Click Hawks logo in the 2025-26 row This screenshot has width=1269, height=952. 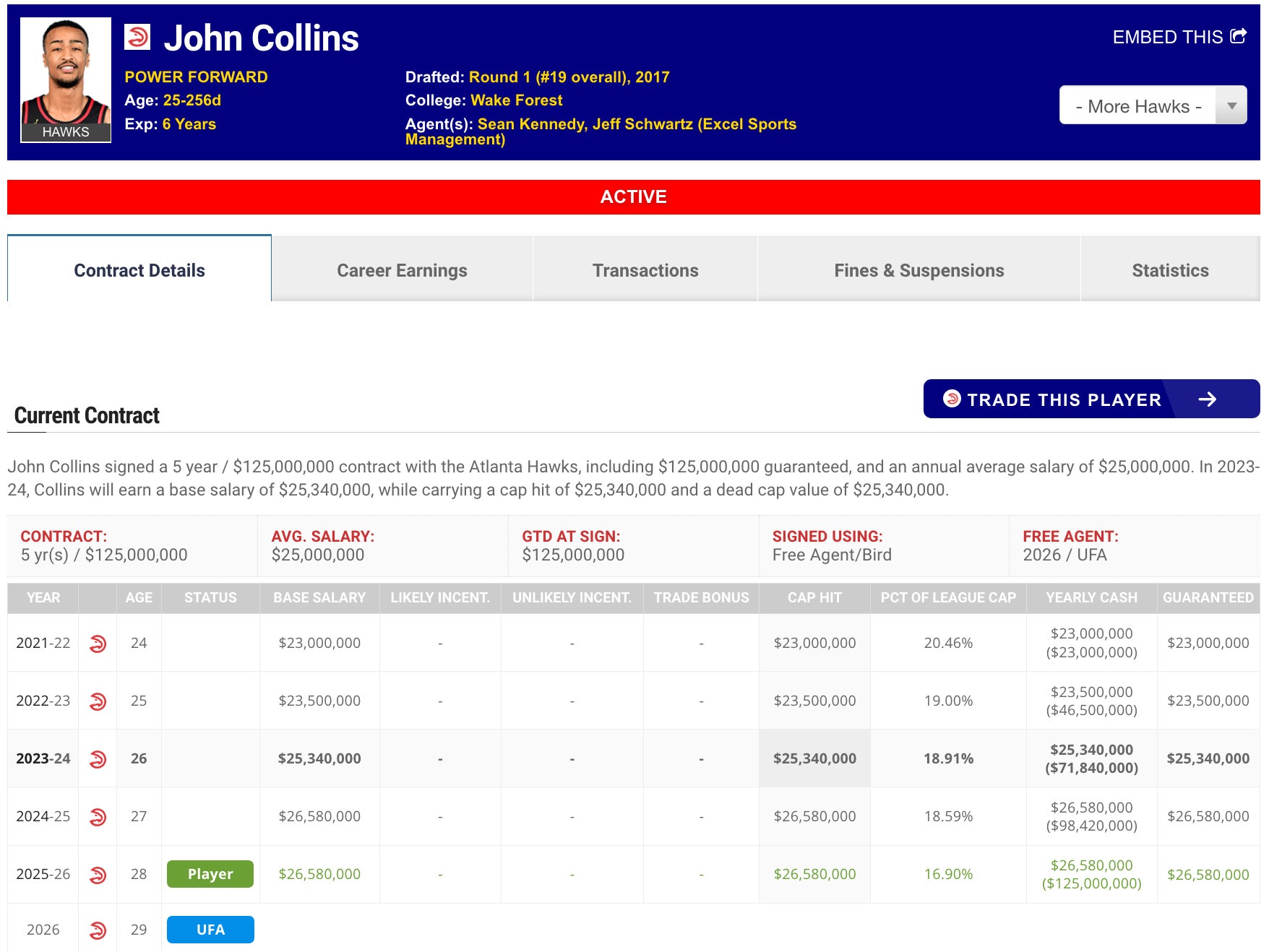coord(98,874)
